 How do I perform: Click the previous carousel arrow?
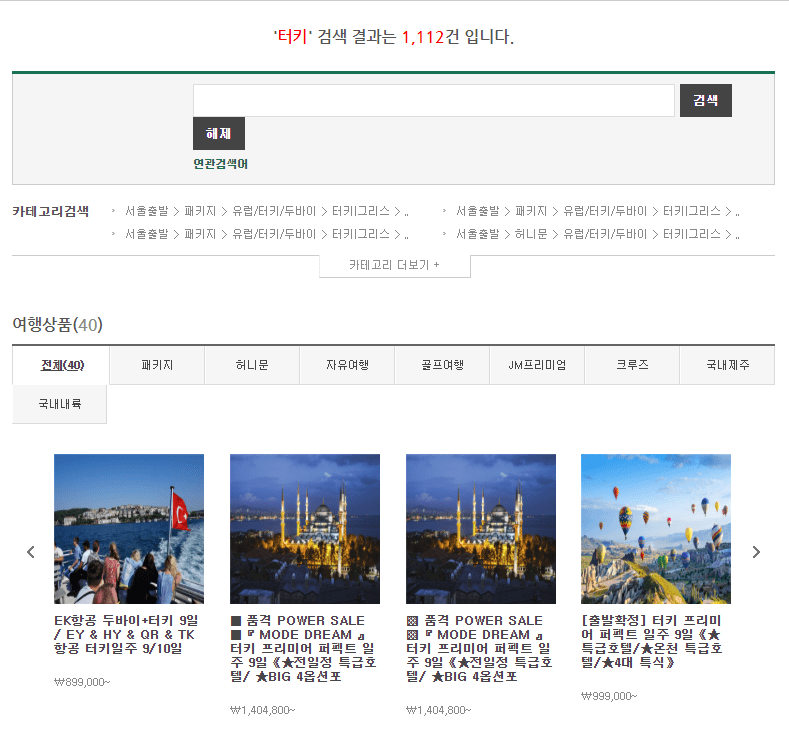coord(31,552)
